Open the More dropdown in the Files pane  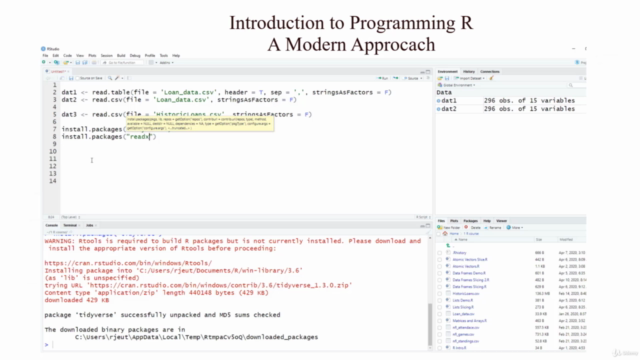tap(515, 227)
